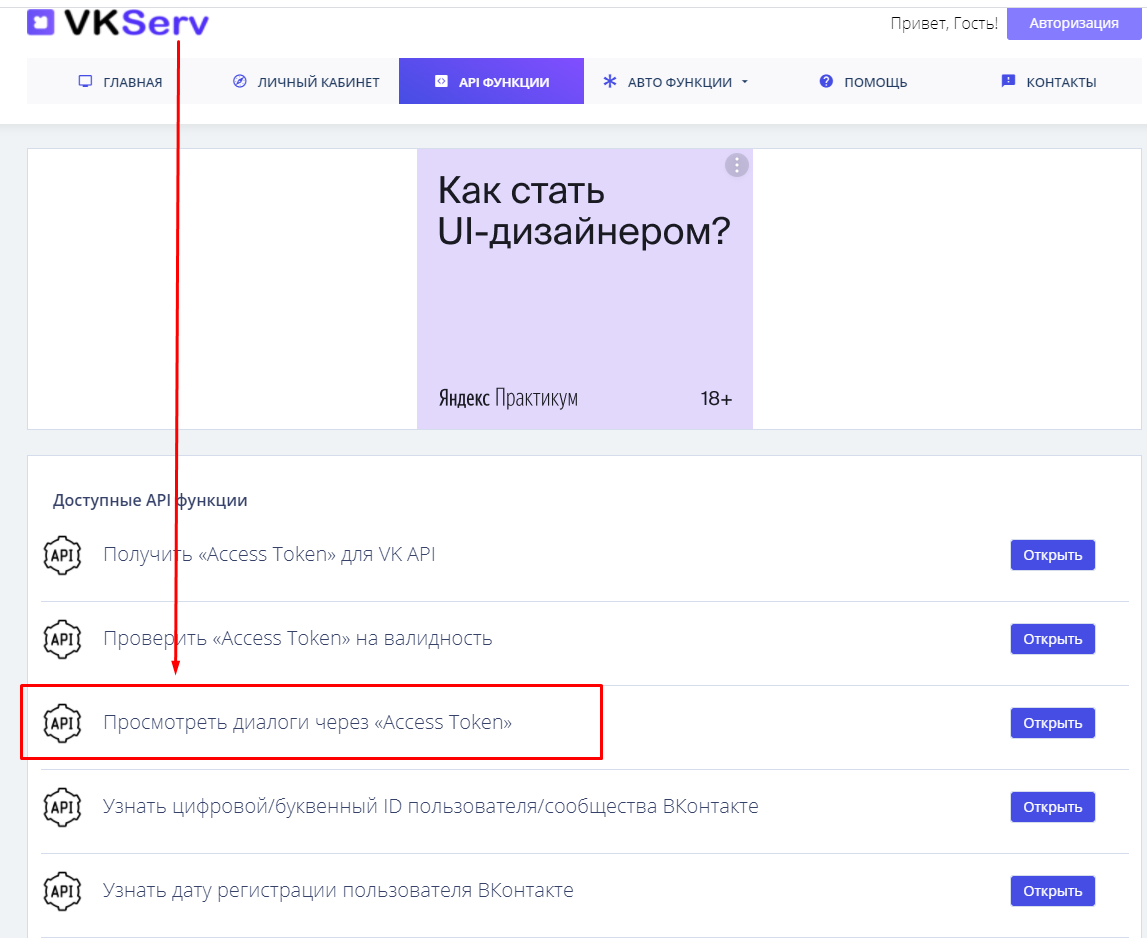Click the Доступные API функции heading
Screen dimensions: 1147x938
pyautogui.click(x=150, y=500)
